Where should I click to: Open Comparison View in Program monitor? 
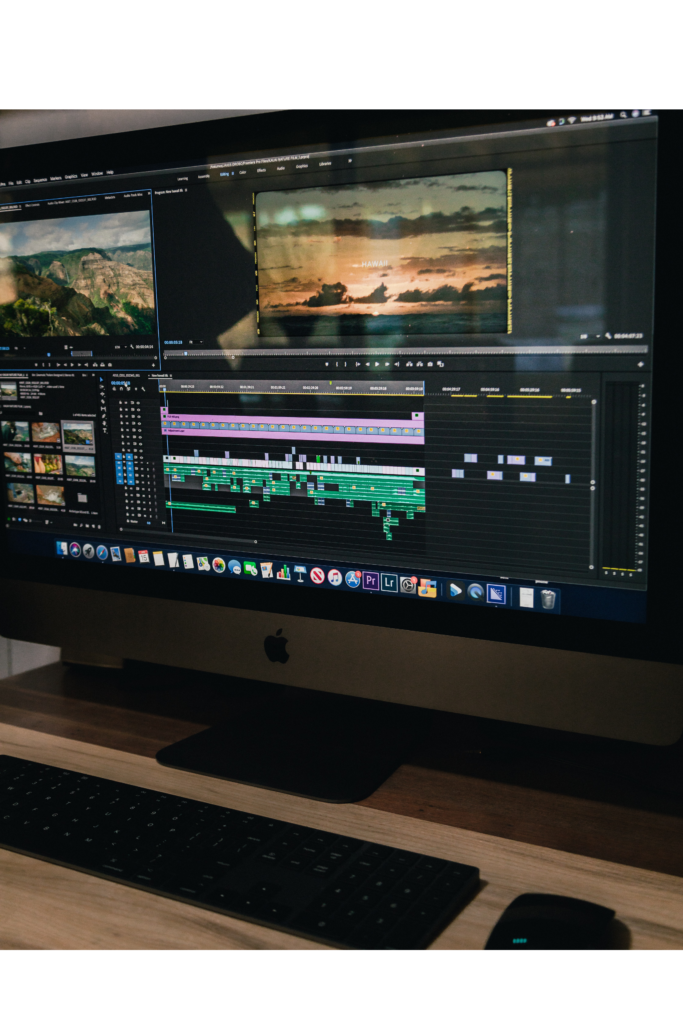pyautogui.click(x=440, y=364)
